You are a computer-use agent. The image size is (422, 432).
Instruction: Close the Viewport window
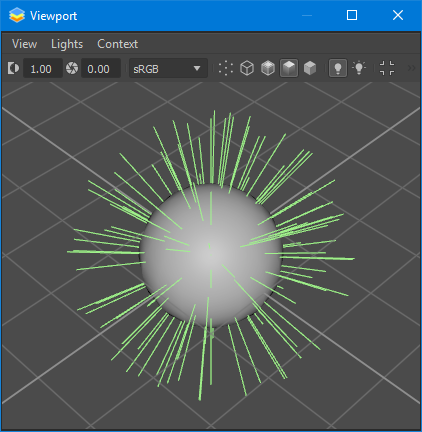point(398,15)
